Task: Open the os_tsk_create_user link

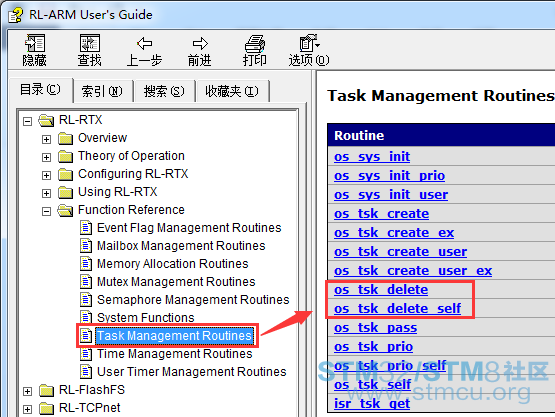Action: click(x=401, y=252)
